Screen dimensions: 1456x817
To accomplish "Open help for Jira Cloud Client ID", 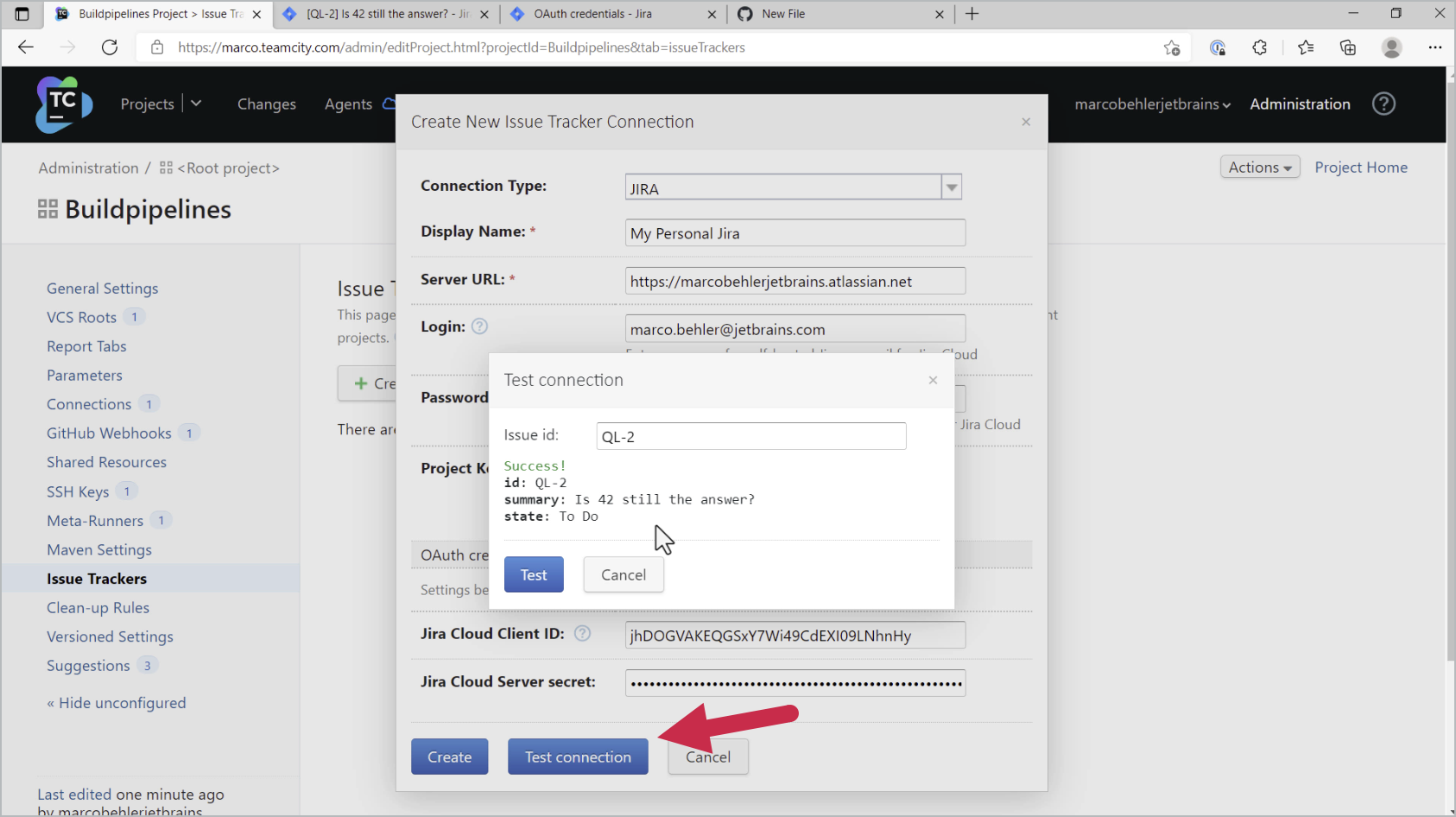I will pyautogui.click(x=582, y=633).
